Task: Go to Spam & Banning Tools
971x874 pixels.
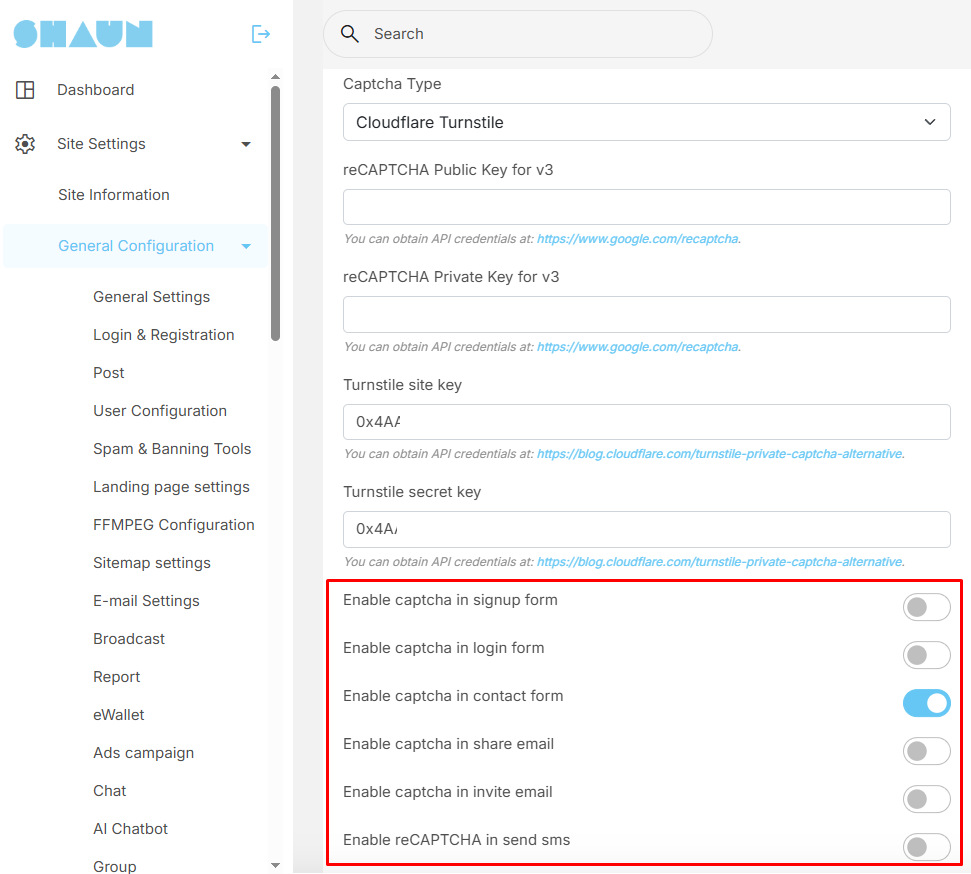Action: click(x=172, y=449)
